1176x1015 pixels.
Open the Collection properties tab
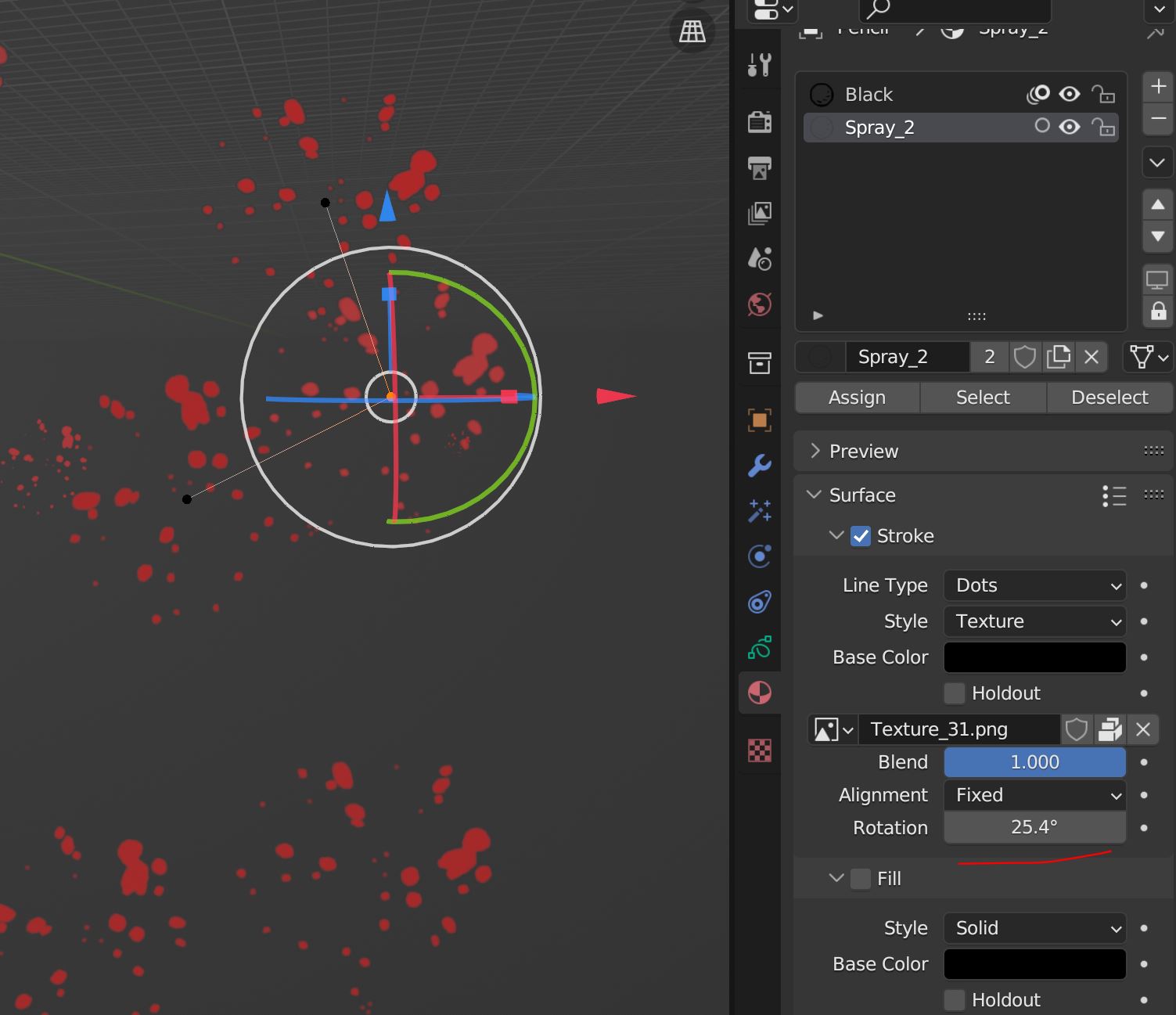click(759, 362)
